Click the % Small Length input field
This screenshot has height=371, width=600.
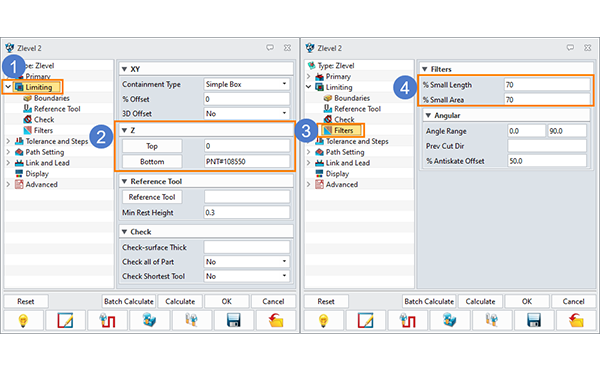[x=547, y=85]
